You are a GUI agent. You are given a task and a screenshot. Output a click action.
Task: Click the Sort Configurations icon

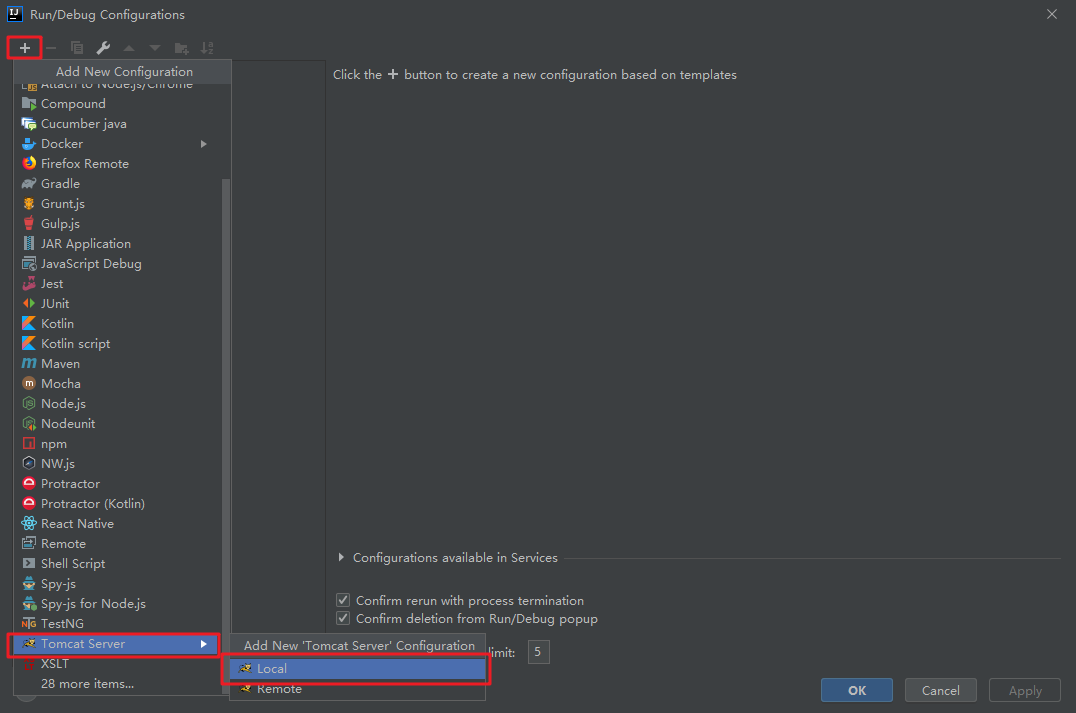[x=207, y=48]
